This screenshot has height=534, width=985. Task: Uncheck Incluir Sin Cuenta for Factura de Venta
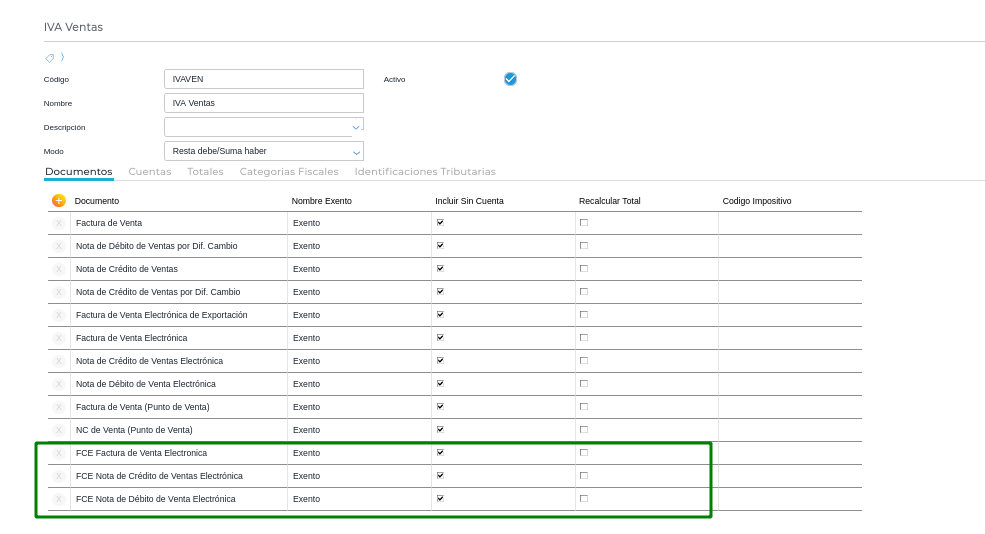tap(440, 223)
